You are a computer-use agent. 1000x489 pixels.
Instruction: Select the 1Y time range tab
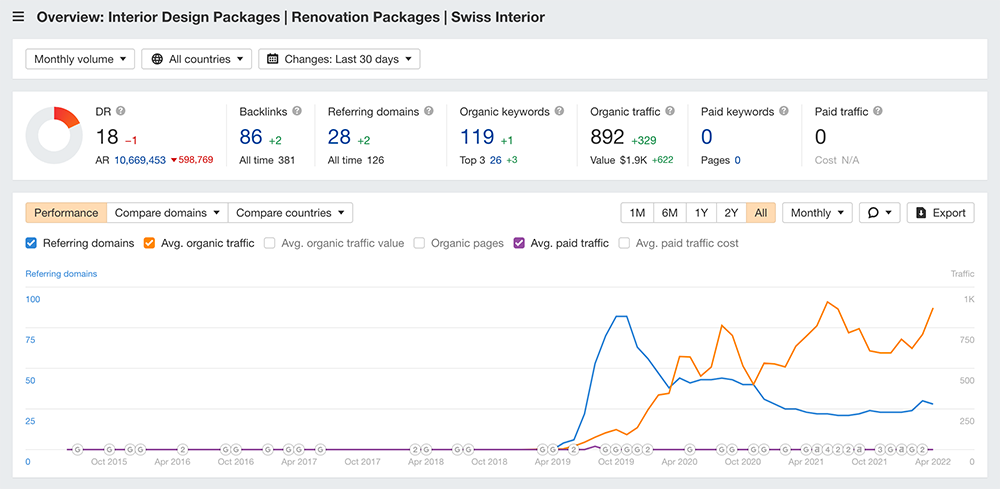point(701,213)
